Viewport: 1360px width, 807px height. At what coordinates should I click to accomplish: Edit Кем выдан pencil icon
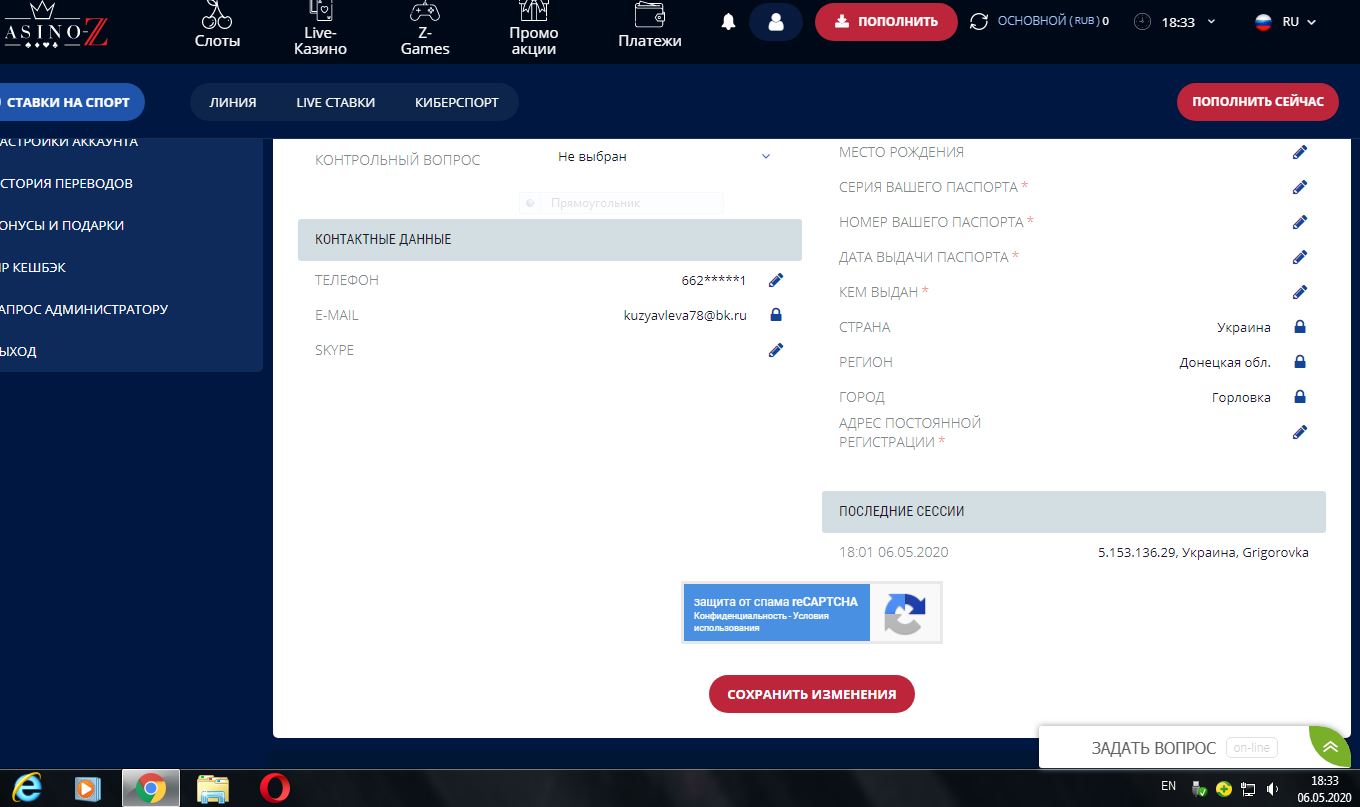[x=1300, y=292]
